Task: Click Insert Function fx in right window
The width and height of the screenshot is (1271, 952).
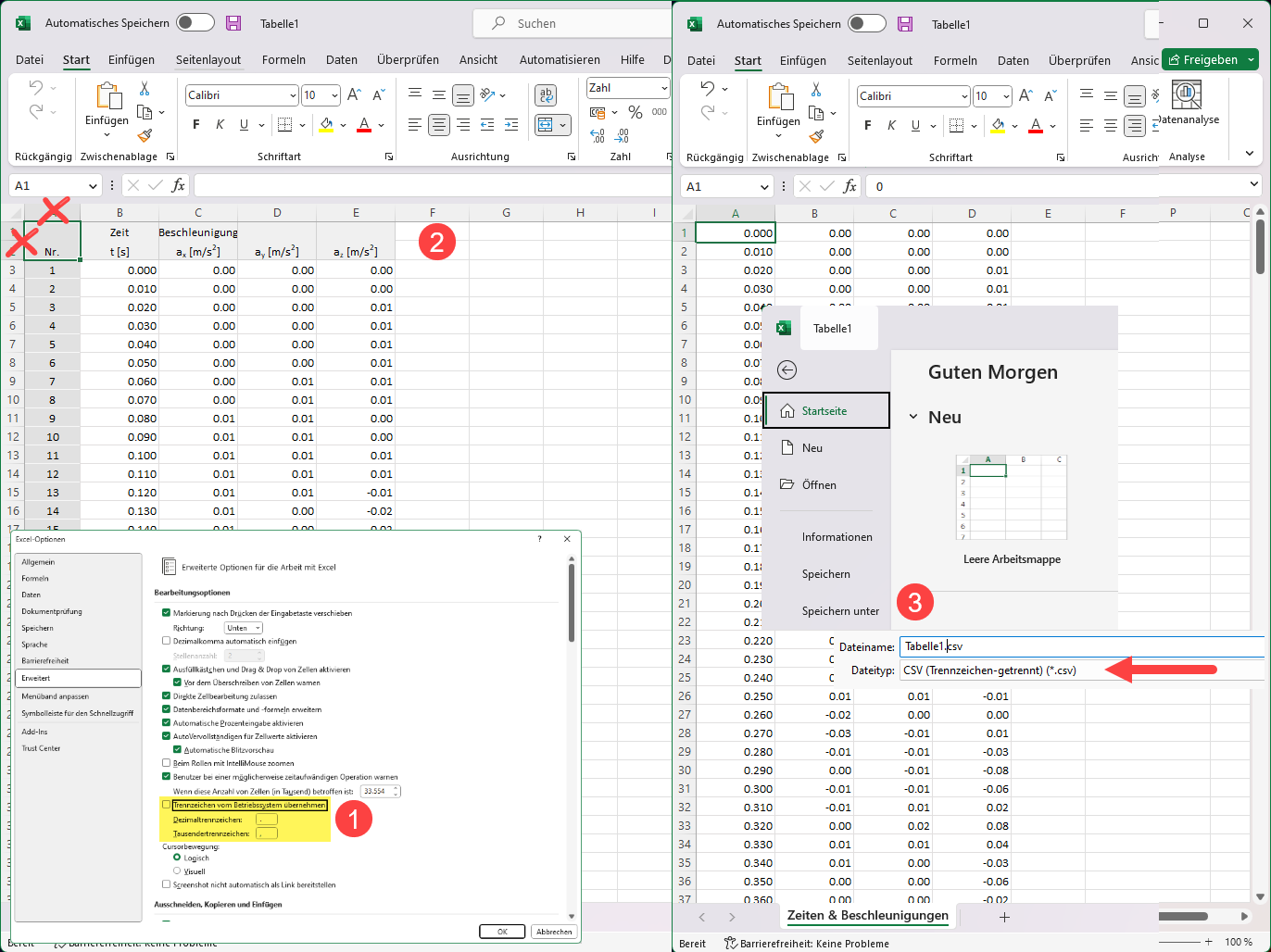Action: point(849,186)
